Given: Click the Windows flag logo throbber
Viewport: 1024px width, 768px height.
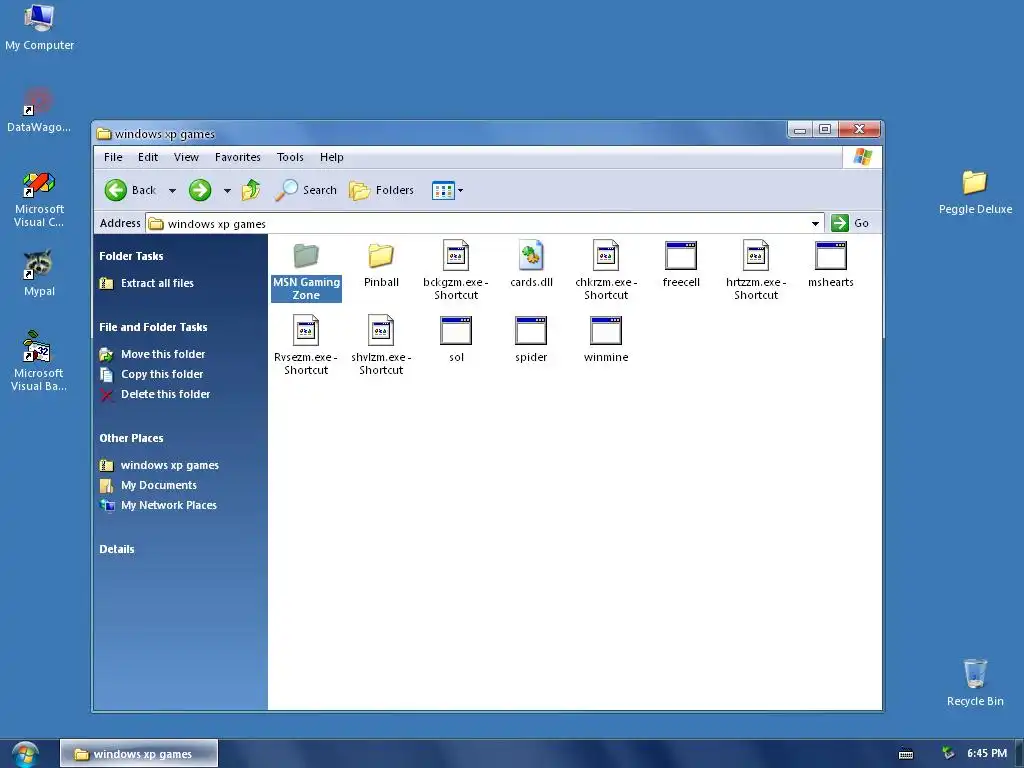Looking at the screenshot, I should (862, 157).
